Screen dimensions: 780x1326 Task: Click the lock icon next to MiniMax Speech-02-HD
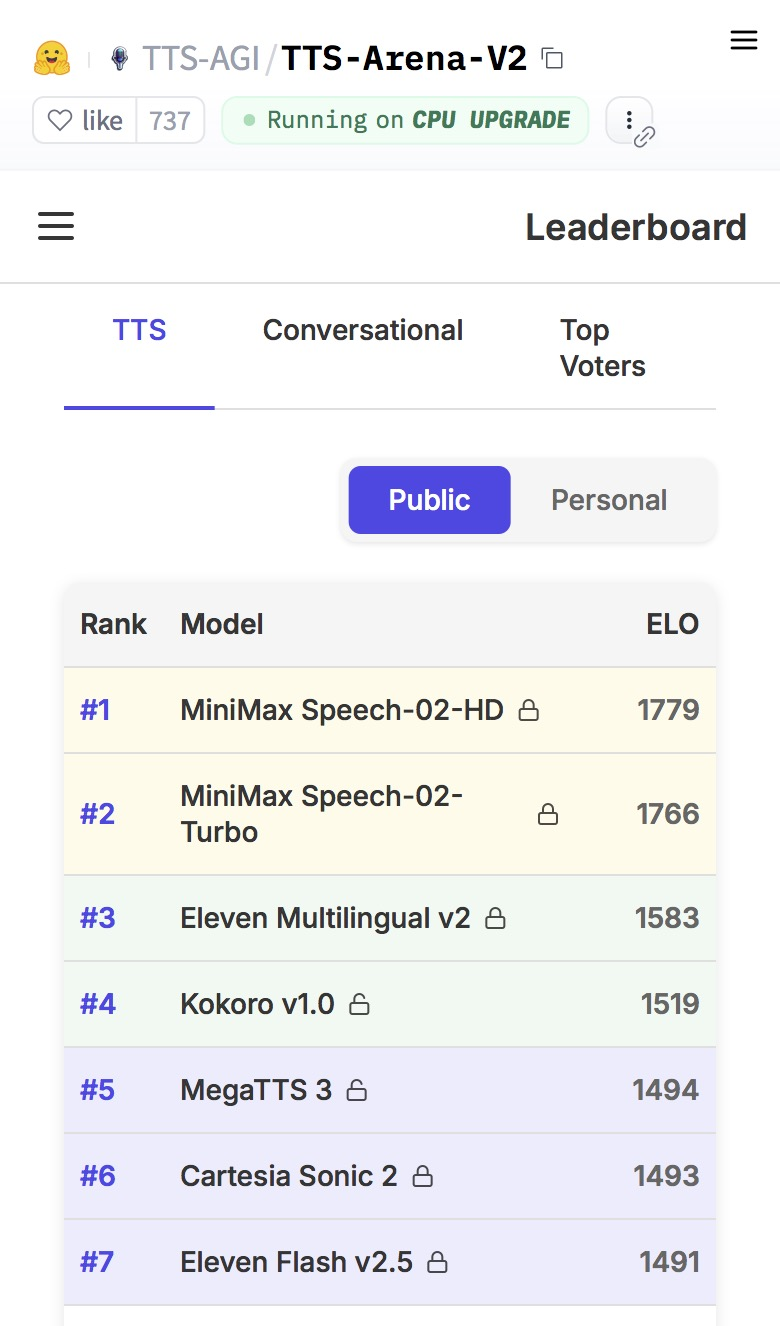[528, 711]
